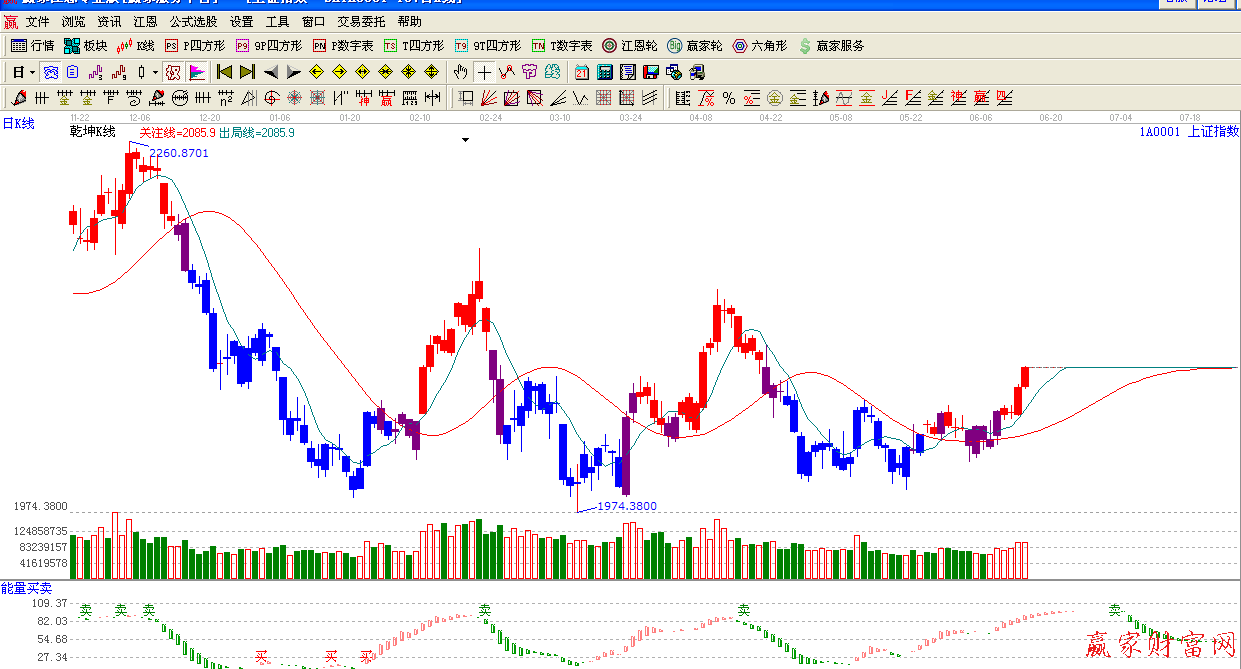Toggle the red framed pattern button

173,72
